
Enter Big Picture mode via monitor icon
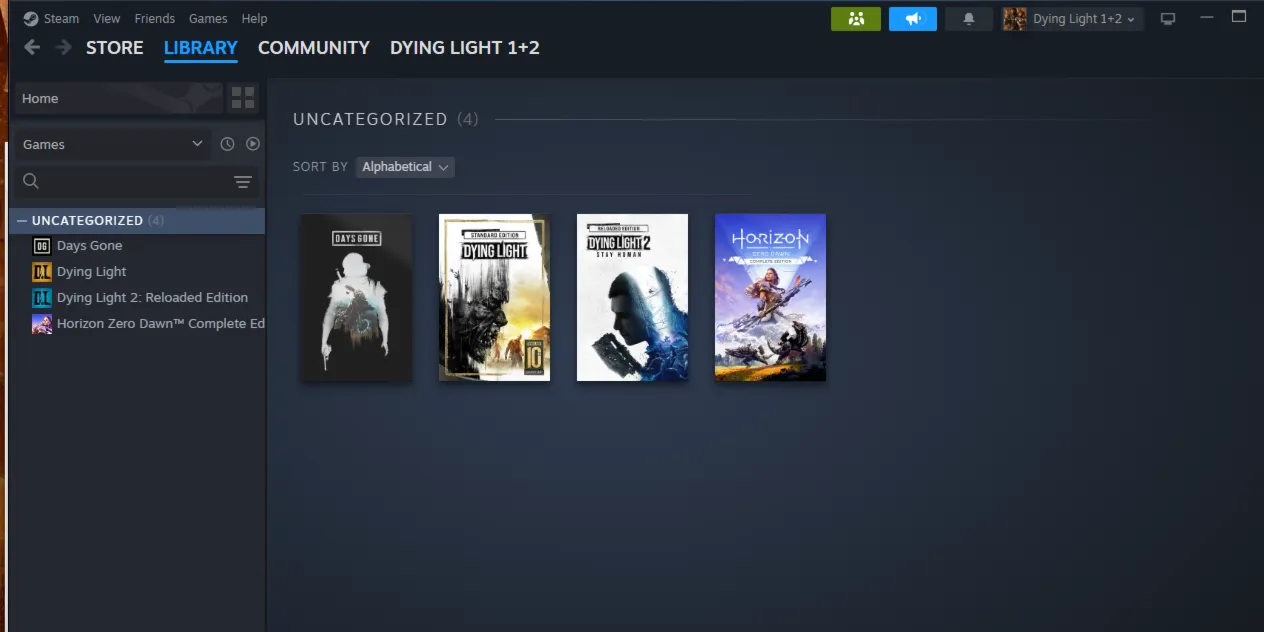(x=1168, y=19)
